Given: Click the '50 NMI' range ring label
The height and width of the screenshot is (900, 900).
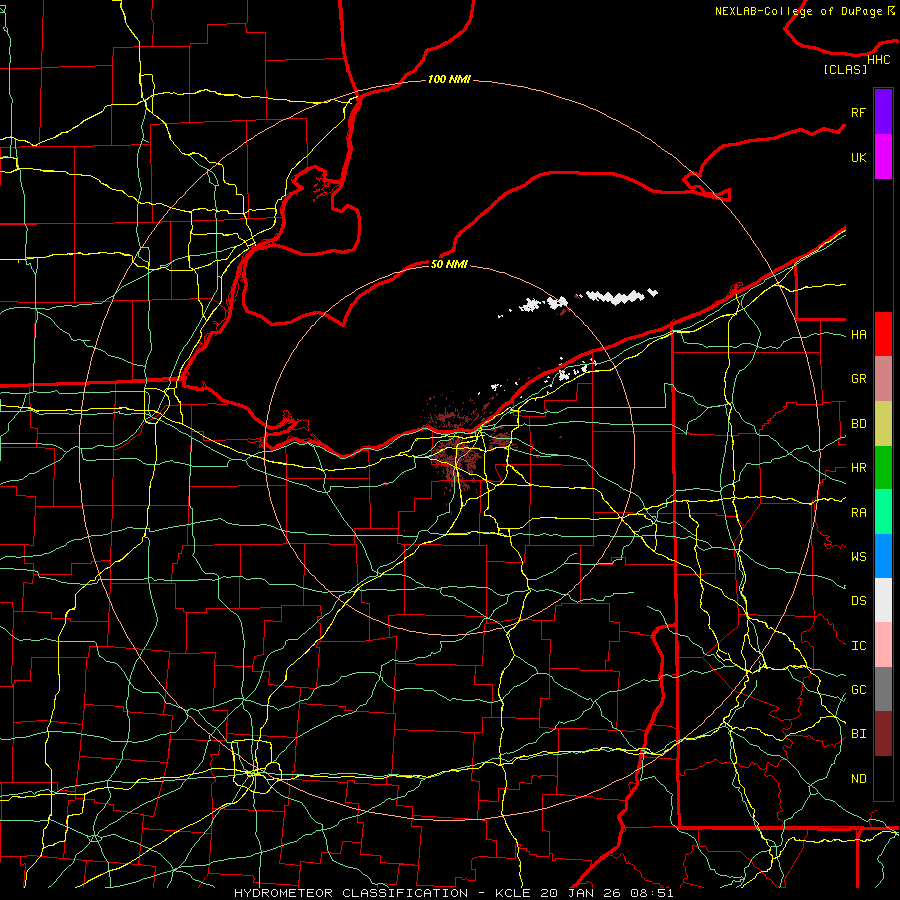Looking at the screenshot, I should point(449,264).
